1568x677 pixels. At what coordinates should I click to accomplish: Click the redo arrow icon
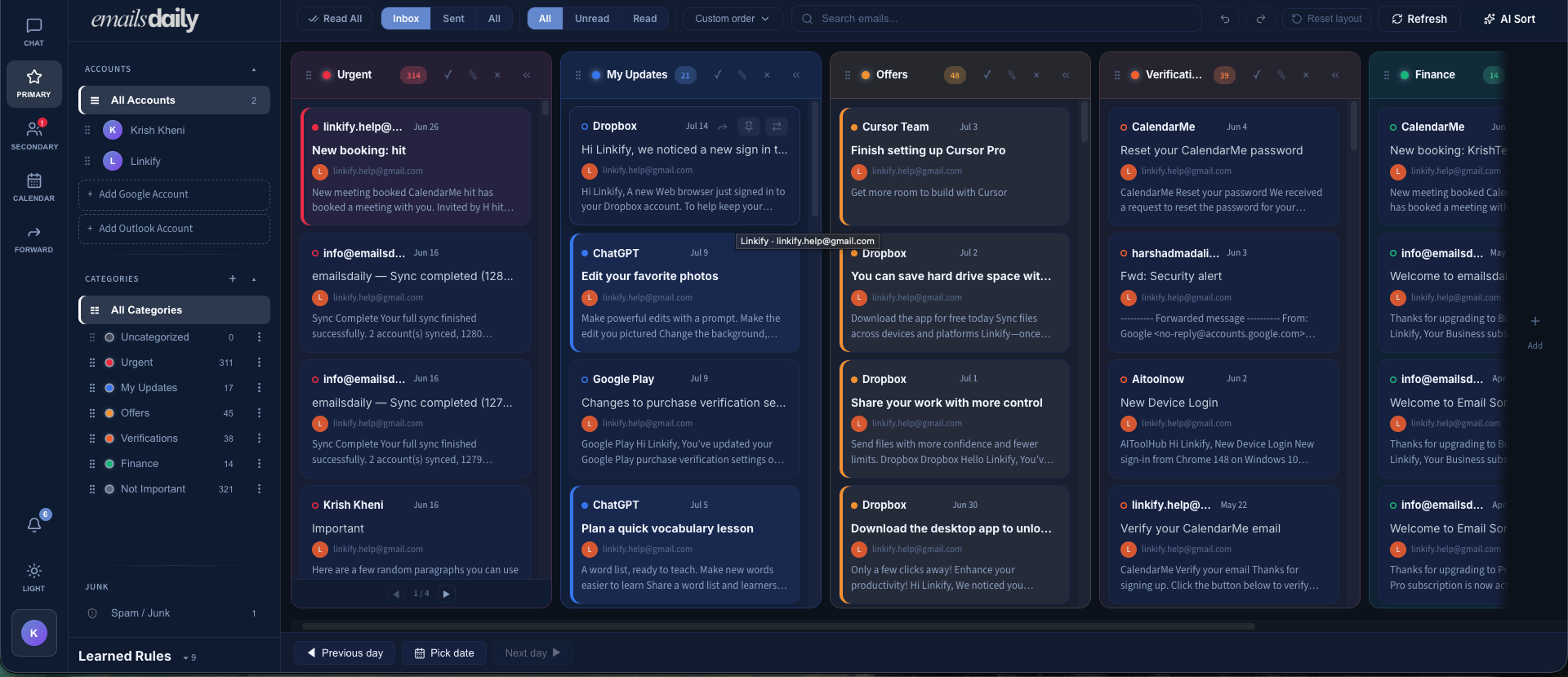coord(1260,19)
